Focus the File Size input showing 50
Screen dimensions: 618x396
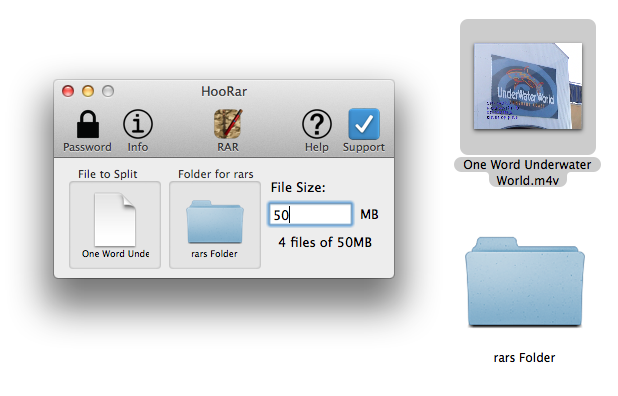310,214
